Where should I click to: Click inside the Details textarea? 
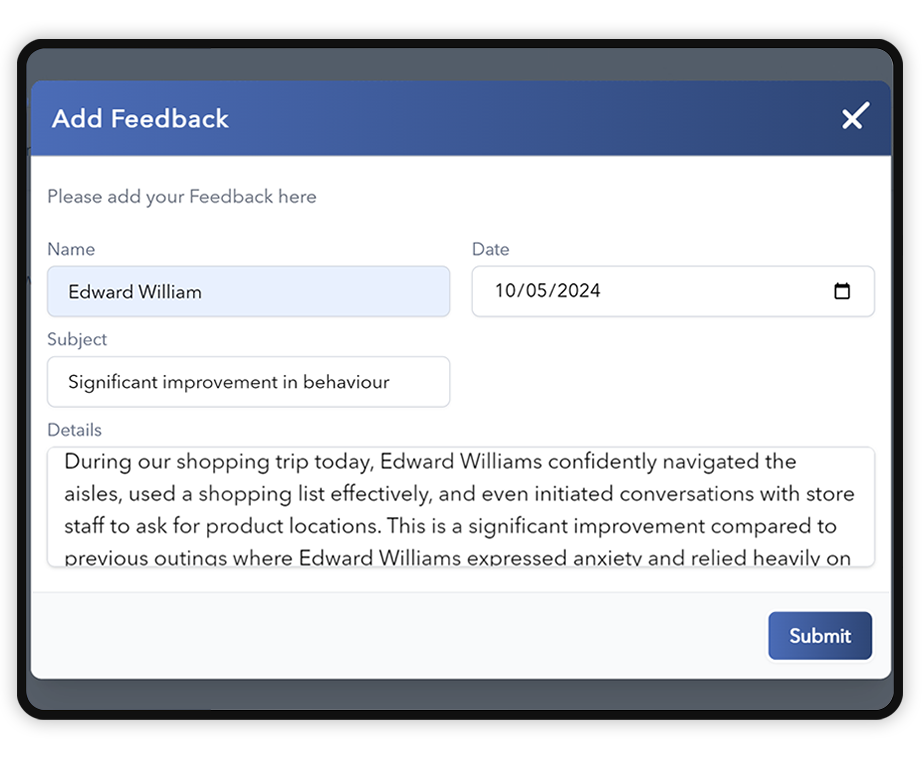point(460,505)
